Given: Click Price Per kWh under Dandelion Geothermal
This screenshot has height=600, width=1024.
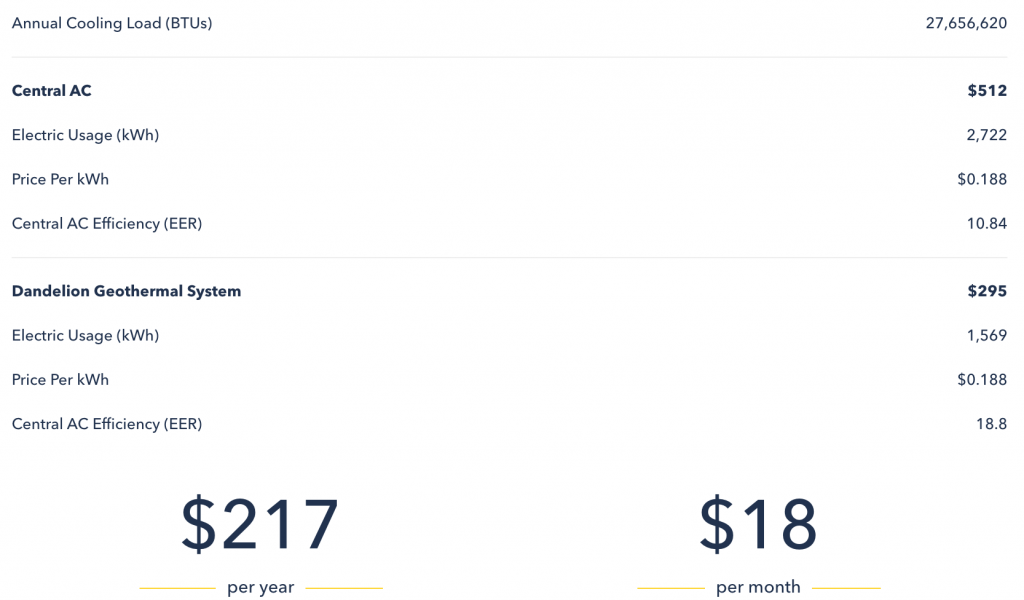Looking at the screenshot, I should (60, 380).
